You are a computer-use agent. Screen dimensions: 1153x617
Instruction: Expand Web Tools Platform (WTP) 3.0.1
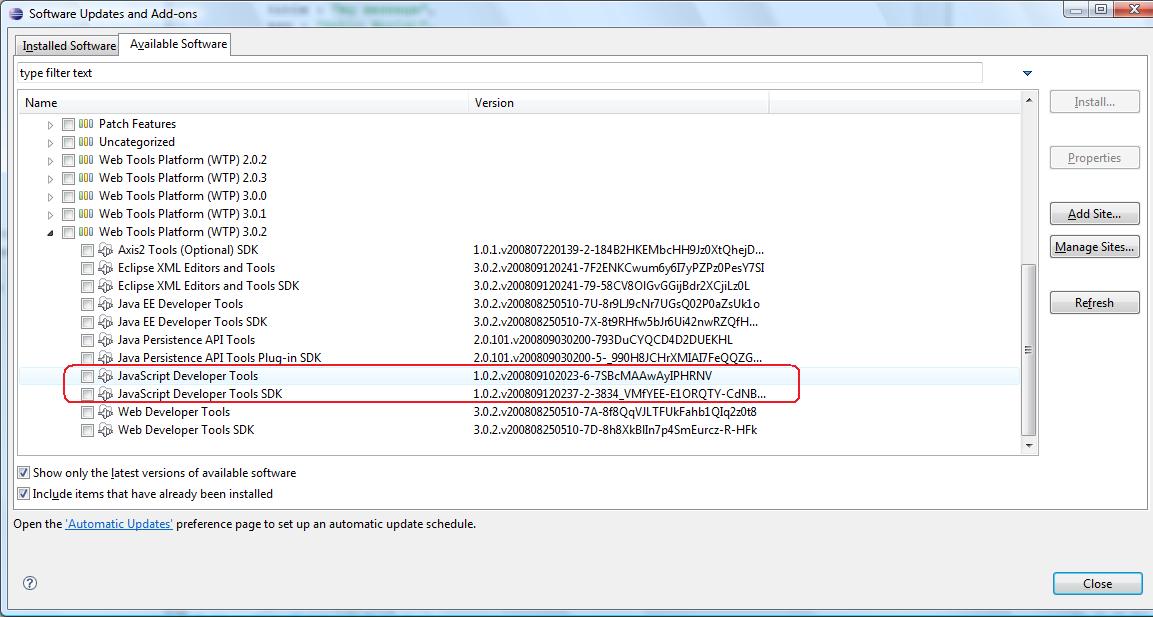[x=50, y=215]
